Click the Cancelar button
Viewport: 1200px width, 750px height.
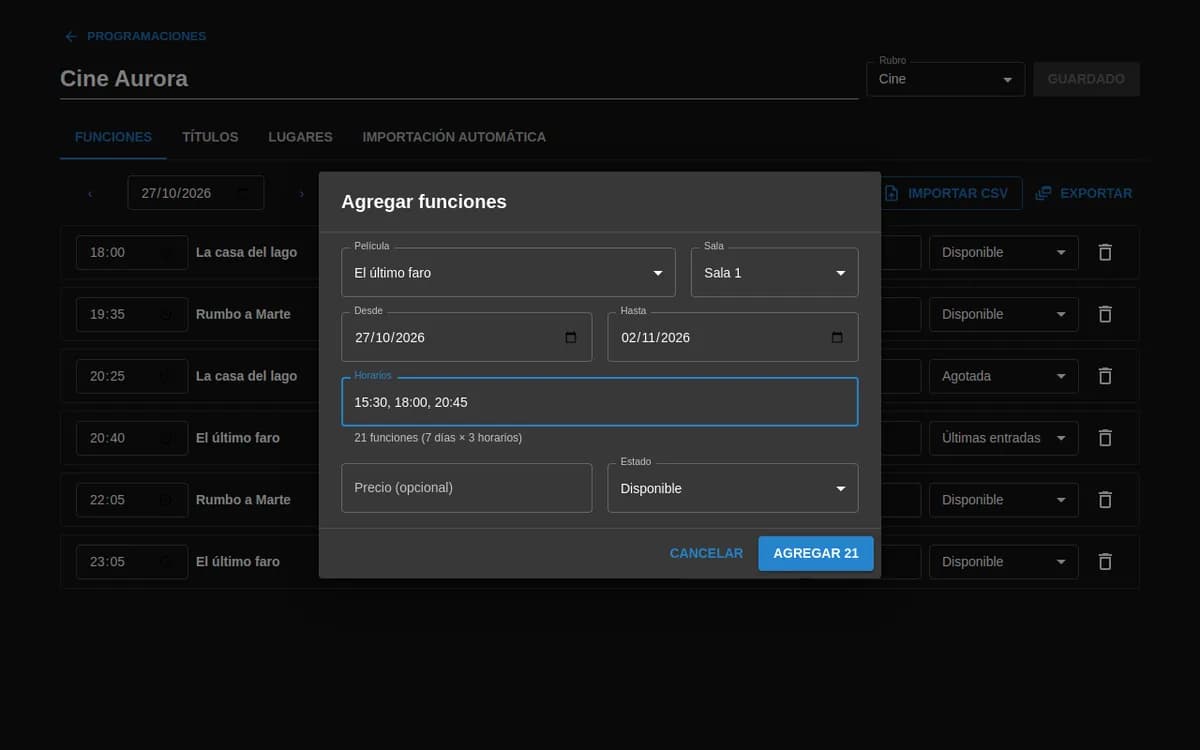pyautogui.click(x=706, y=553)
